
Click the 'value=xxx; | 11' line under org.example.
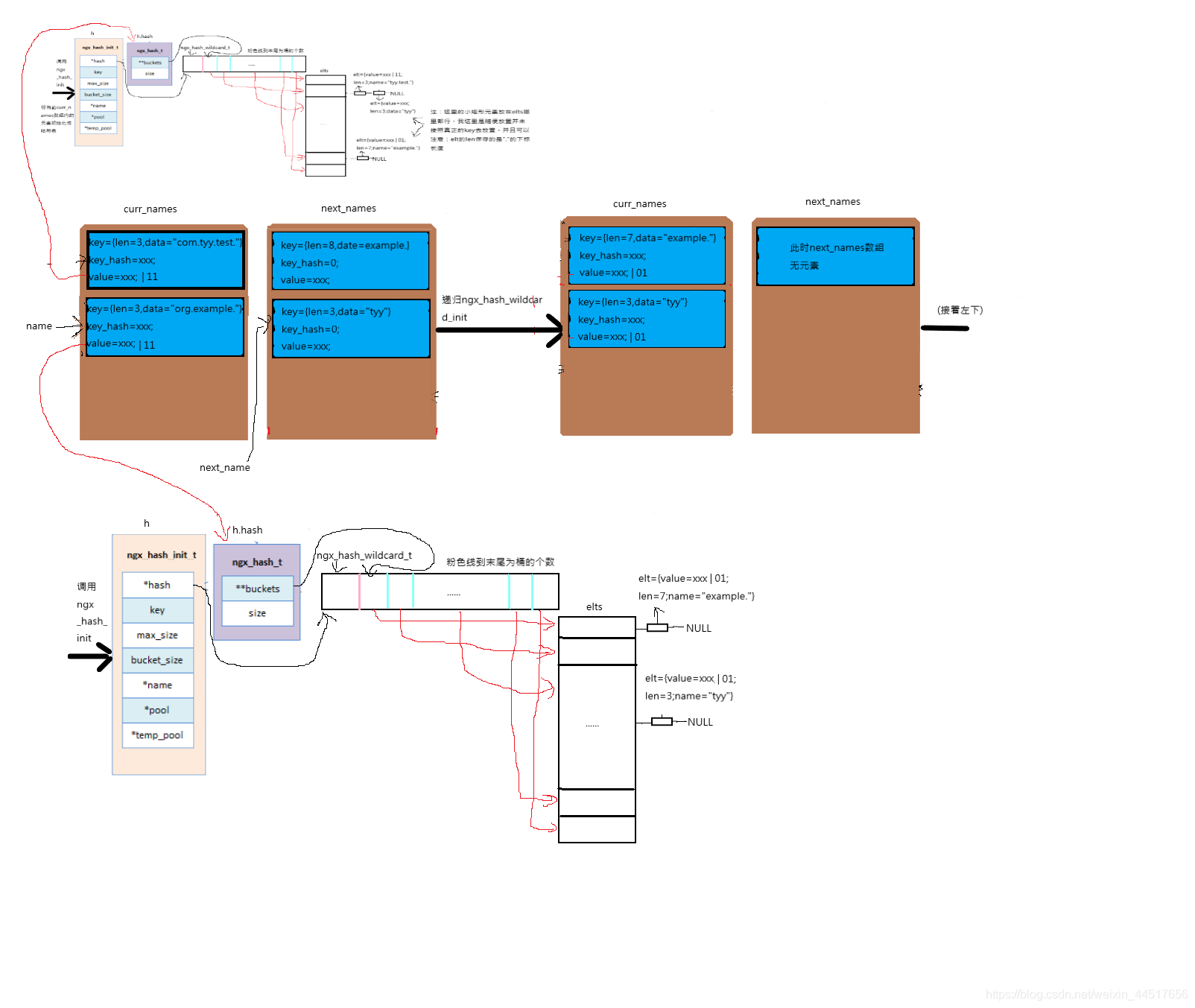[121, 344]
